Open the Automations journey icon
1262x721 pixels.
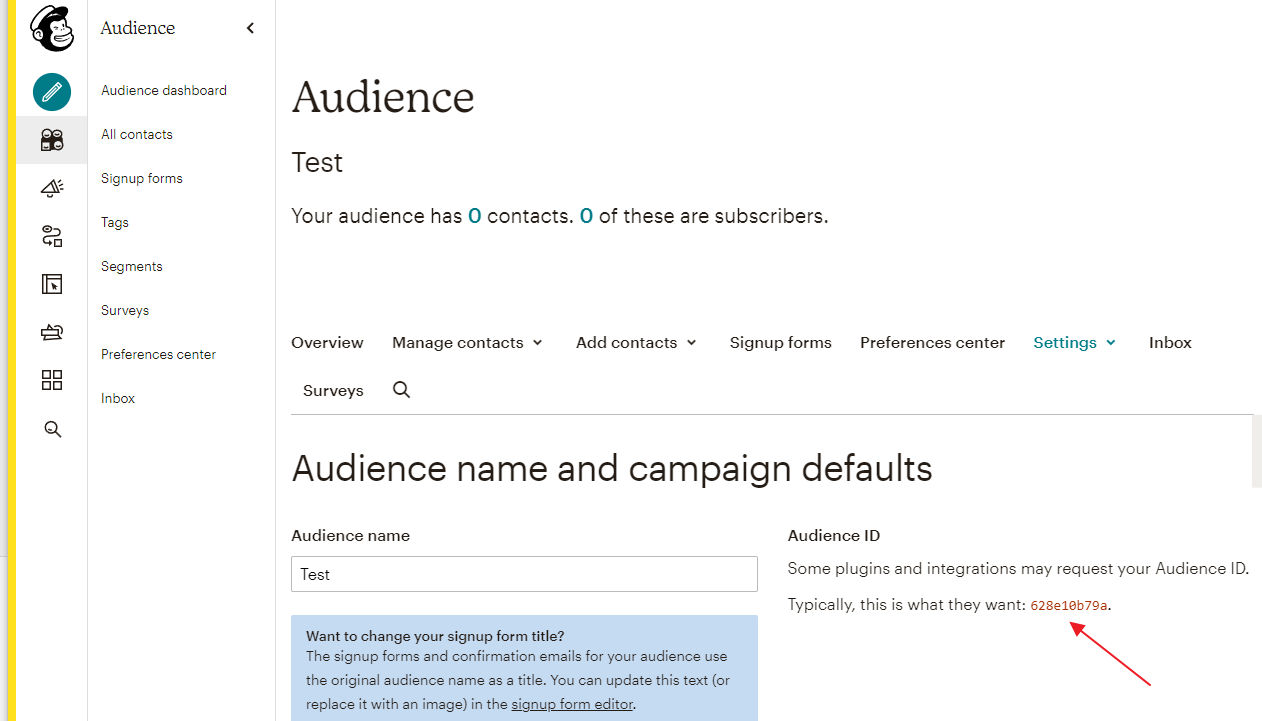point(51,236)
